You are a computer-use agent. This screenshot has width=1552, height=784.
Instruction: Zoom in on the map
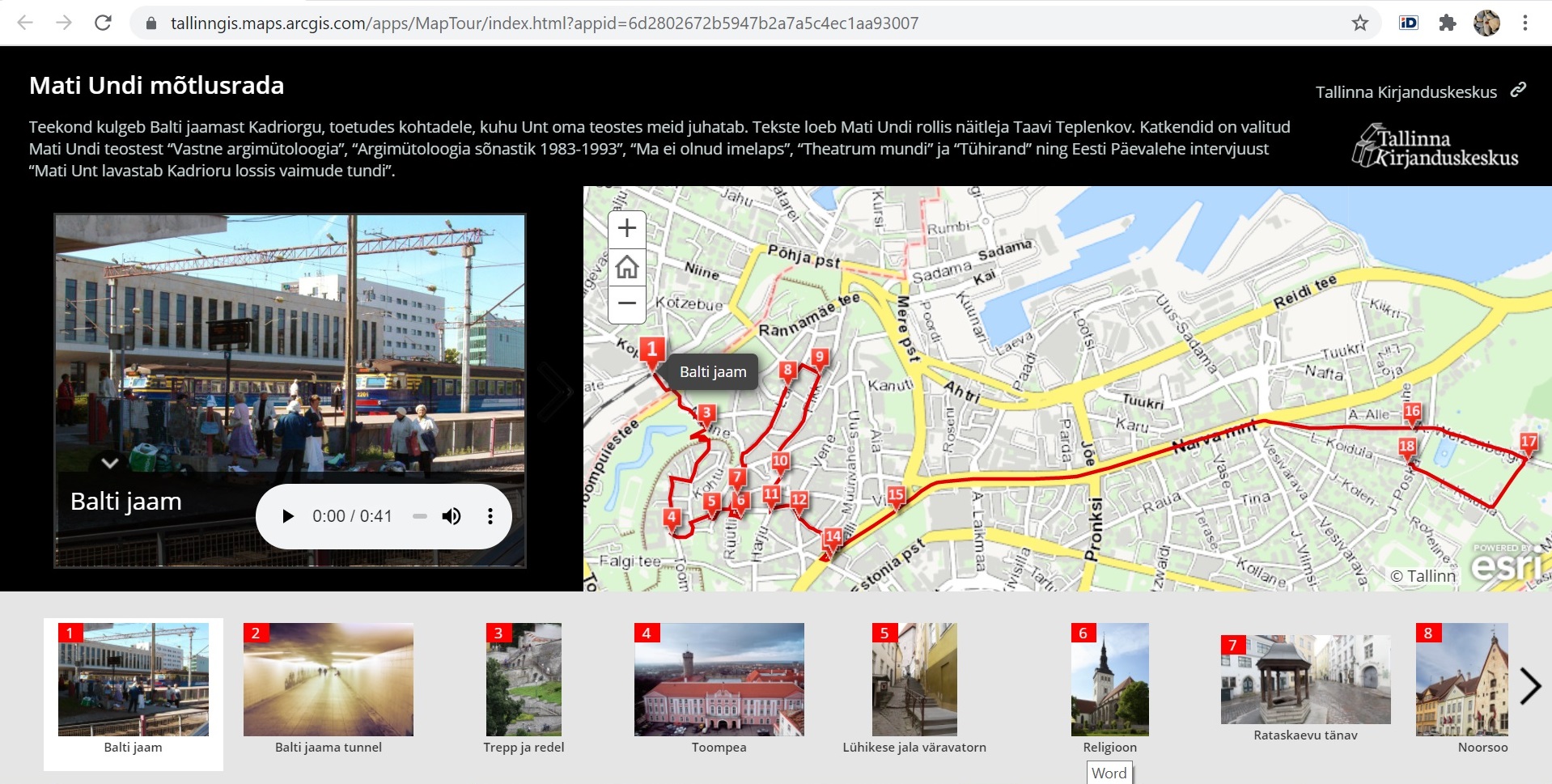click(627, 229)
